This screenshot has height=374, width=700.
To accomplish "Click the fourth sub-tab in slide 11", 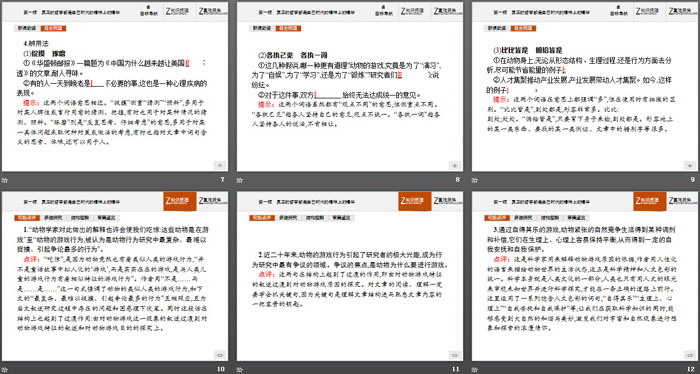I will (x=342, y=218).
